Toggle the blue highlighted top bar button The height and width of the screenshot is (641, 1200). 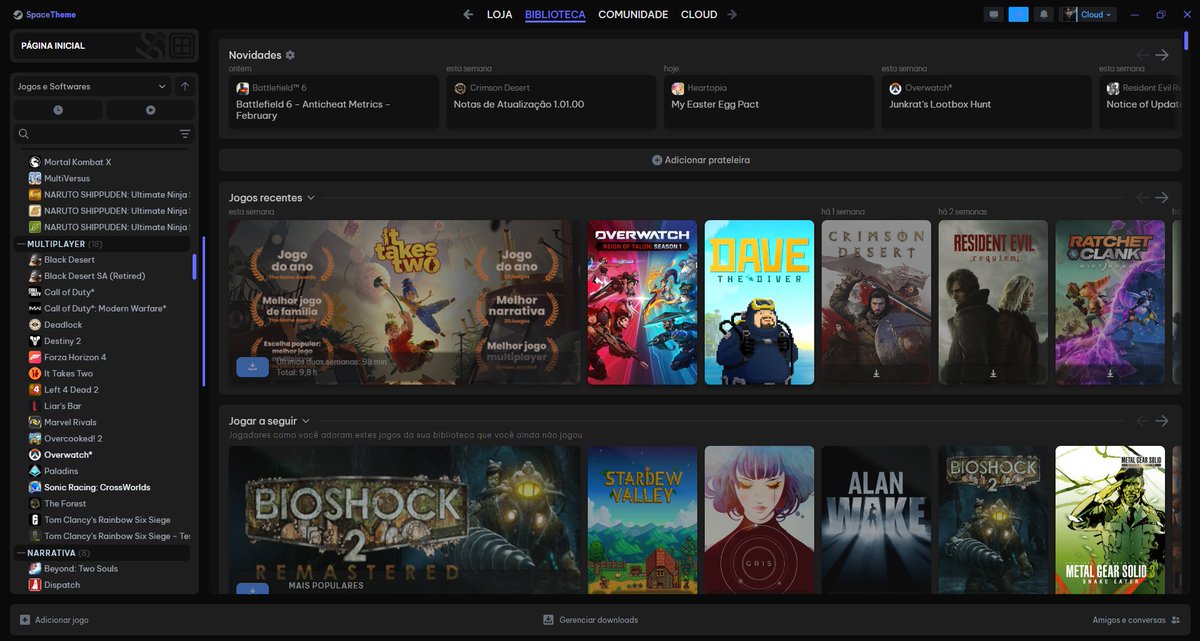coord(1018,15)
